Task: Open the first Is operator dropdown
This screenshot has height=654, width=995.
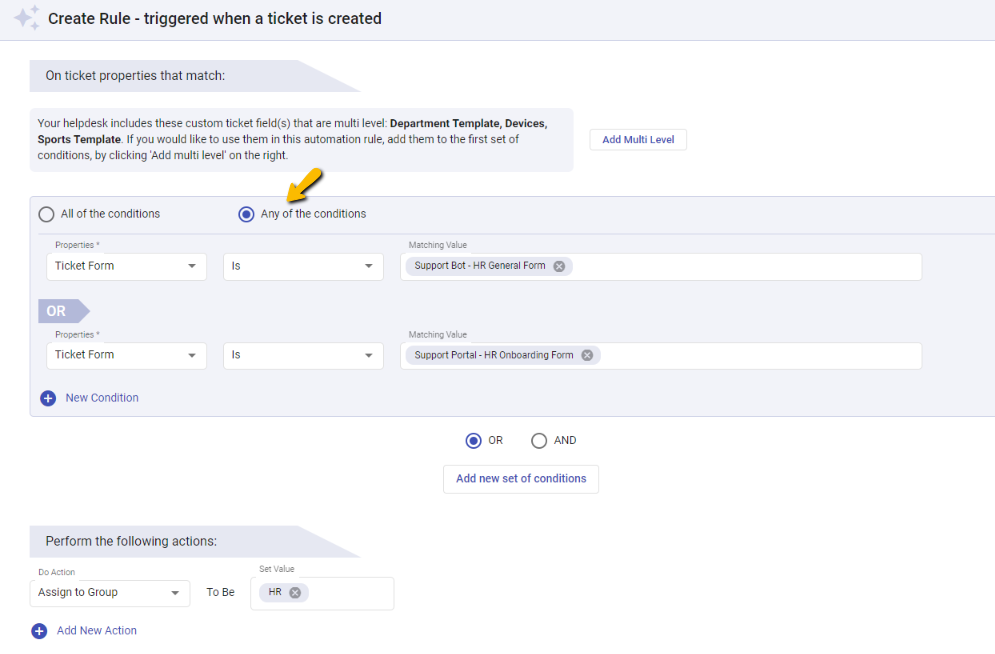Action: [303, 266]
